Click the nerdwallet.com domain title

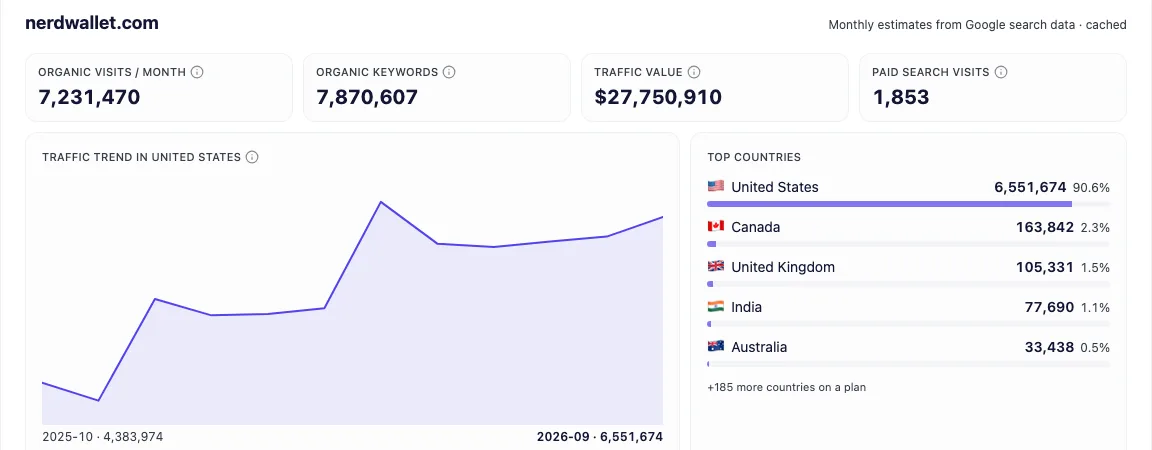click(x=92, y=23)
